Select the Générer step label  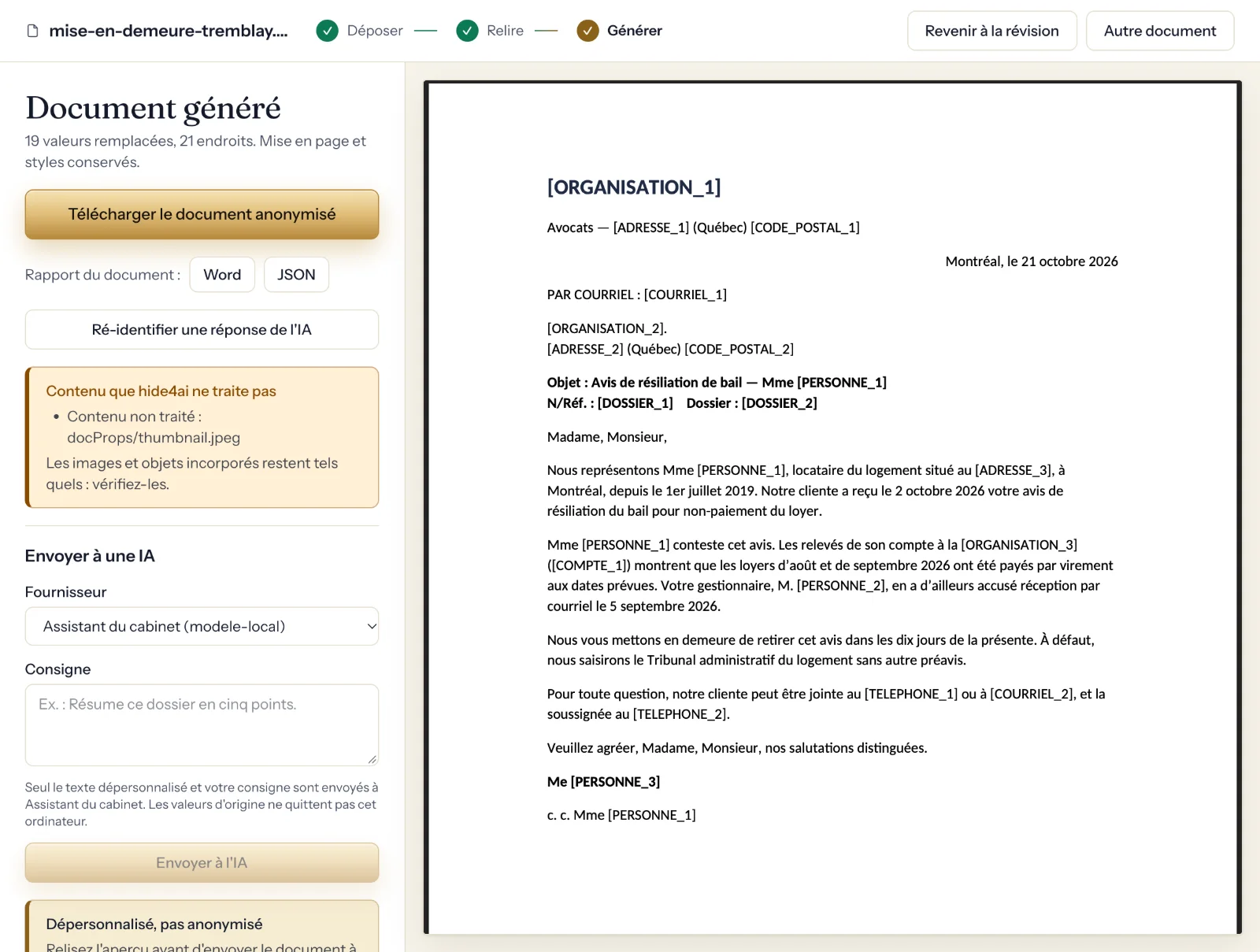(634, 31)
